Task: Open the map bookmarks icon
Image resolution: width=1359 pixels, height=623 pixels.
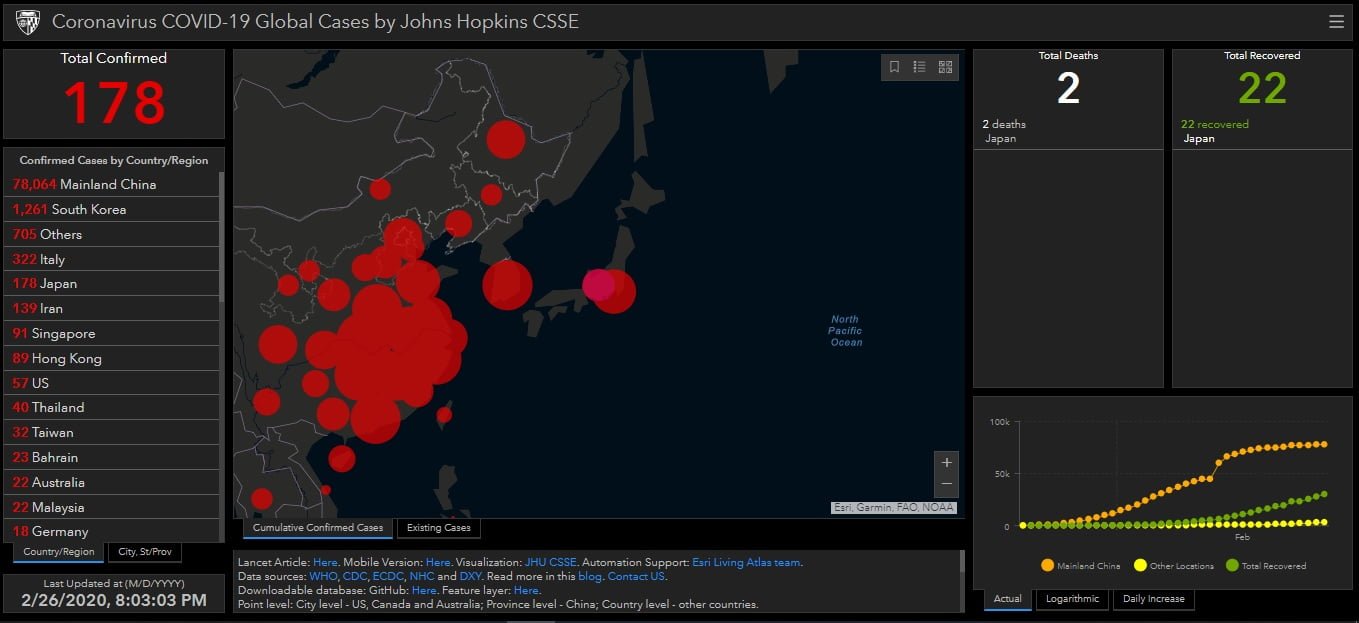Action: click(894, 67)
